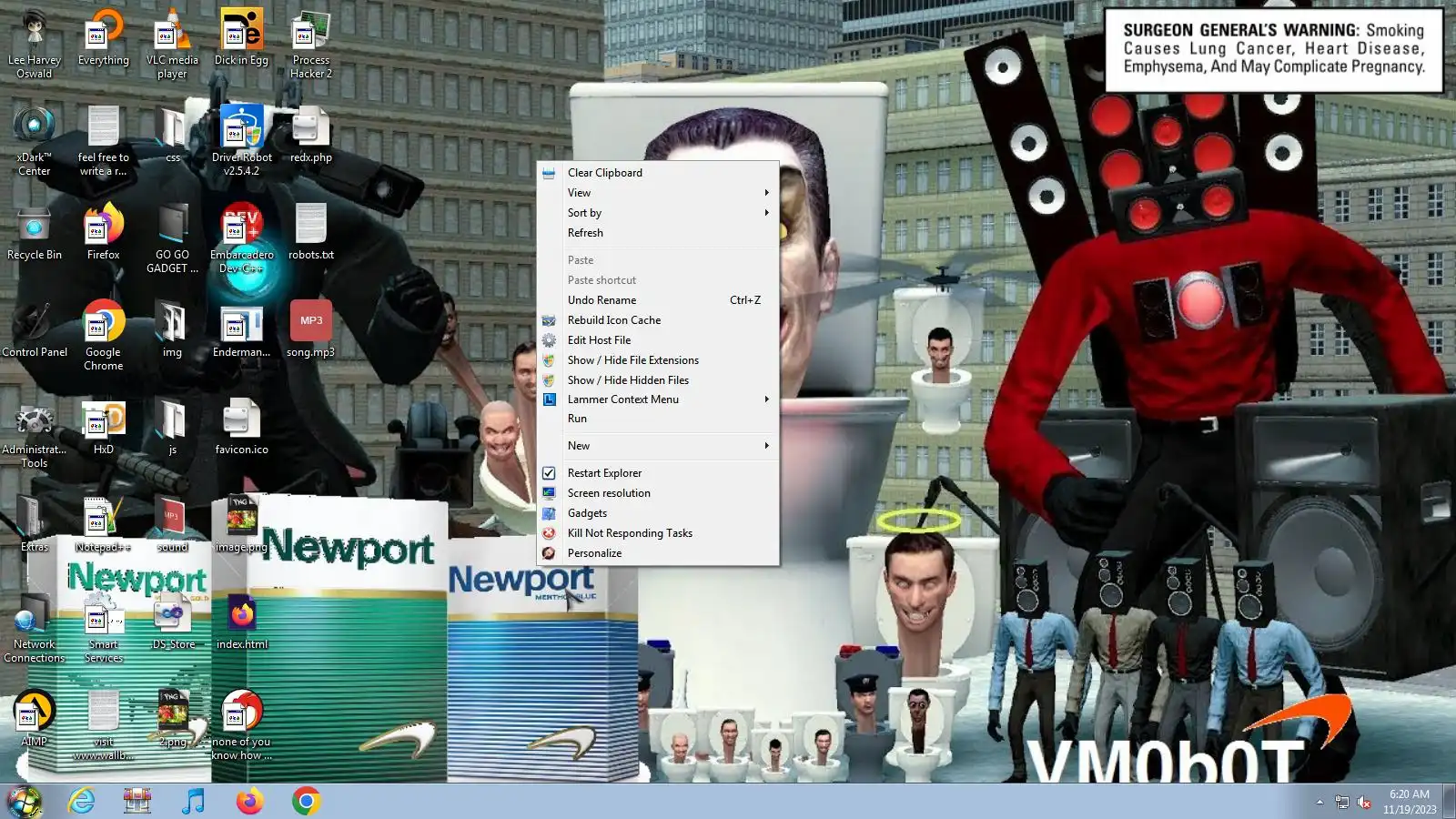The image size is (1456, 819).
Task: Choose Refresh in the context menu
Action: (658, 233)
